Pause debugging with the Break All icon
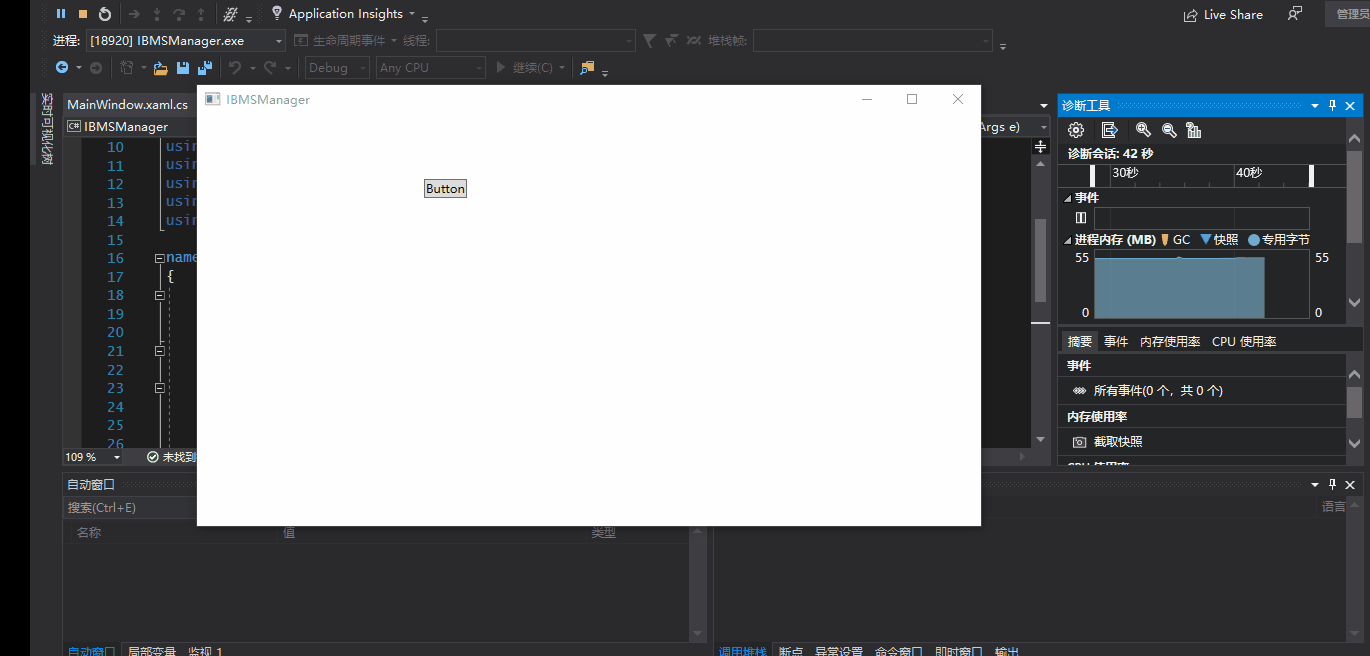Screen dimensions: 1370x656 61,14
